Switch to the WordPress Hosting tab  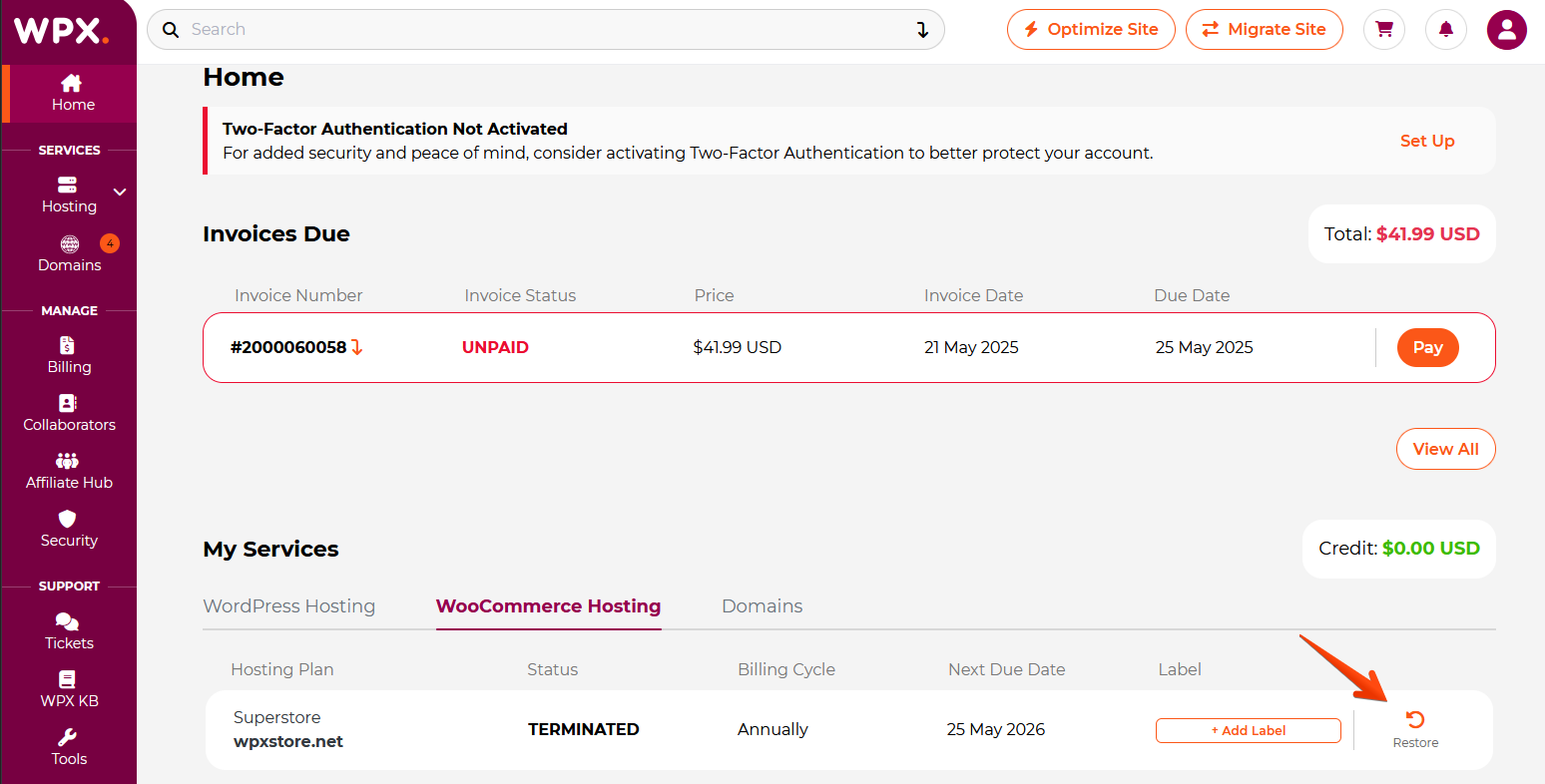tap(289, 606)
